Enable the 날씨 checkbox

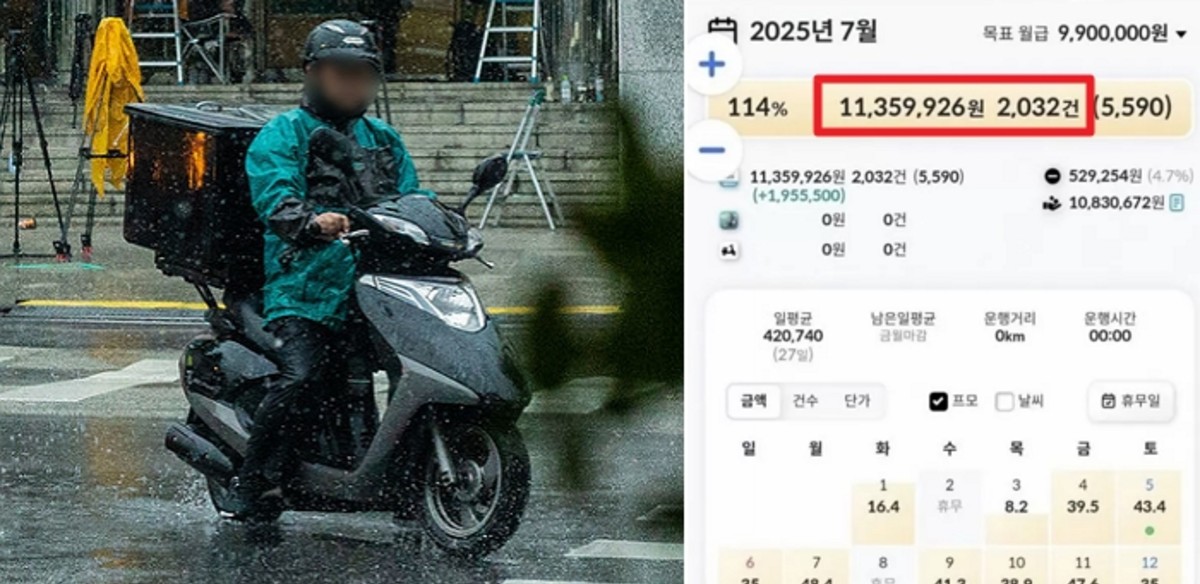tap(1004, 401)
